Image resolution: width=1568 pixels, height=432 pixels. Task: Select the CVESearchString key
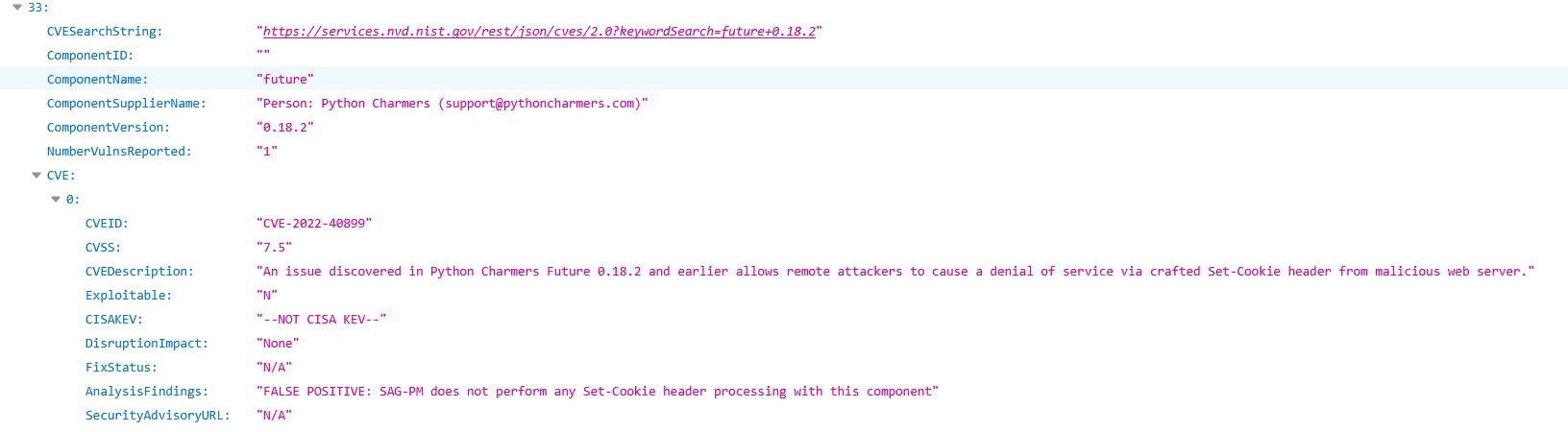pos(105,32)
